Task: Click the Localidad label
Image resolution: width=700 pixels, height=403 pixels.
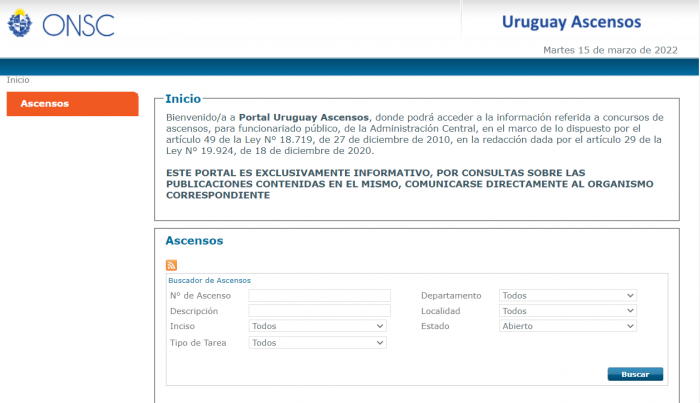Action: coord(440,311)
